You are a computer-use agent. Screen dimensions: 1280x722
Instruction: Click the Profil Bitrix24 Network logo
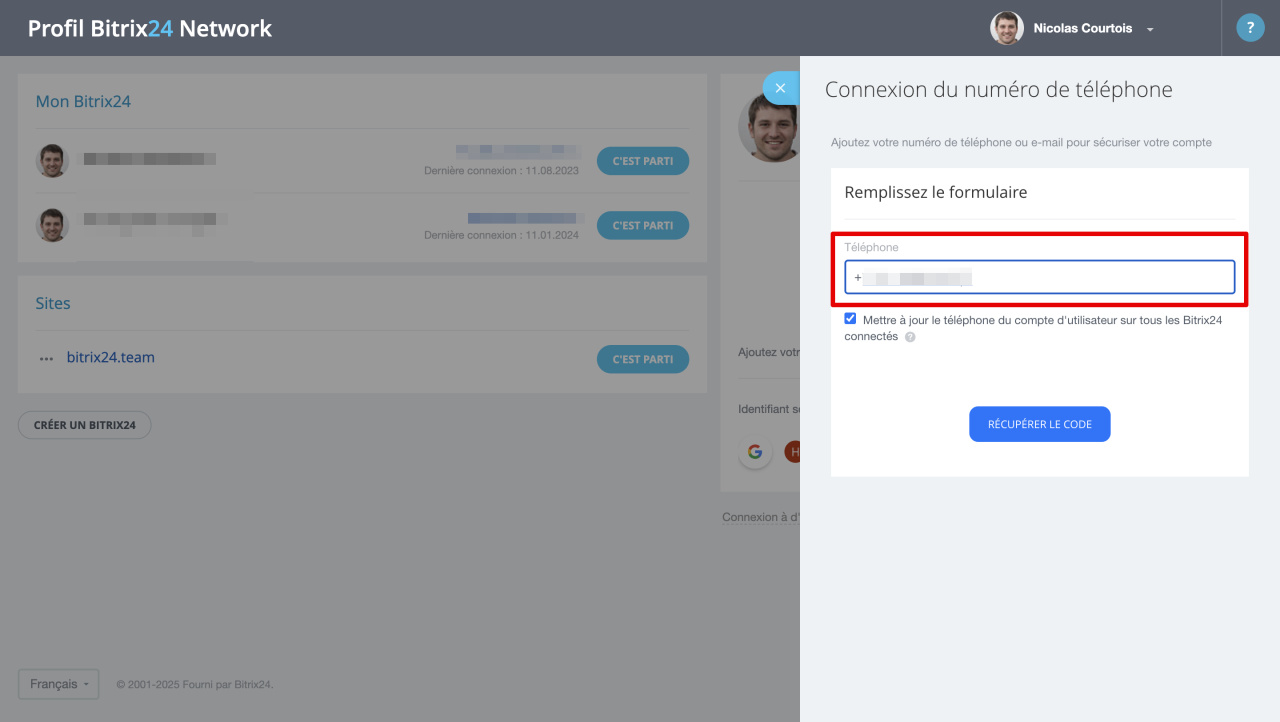click(x=150, y=28)
